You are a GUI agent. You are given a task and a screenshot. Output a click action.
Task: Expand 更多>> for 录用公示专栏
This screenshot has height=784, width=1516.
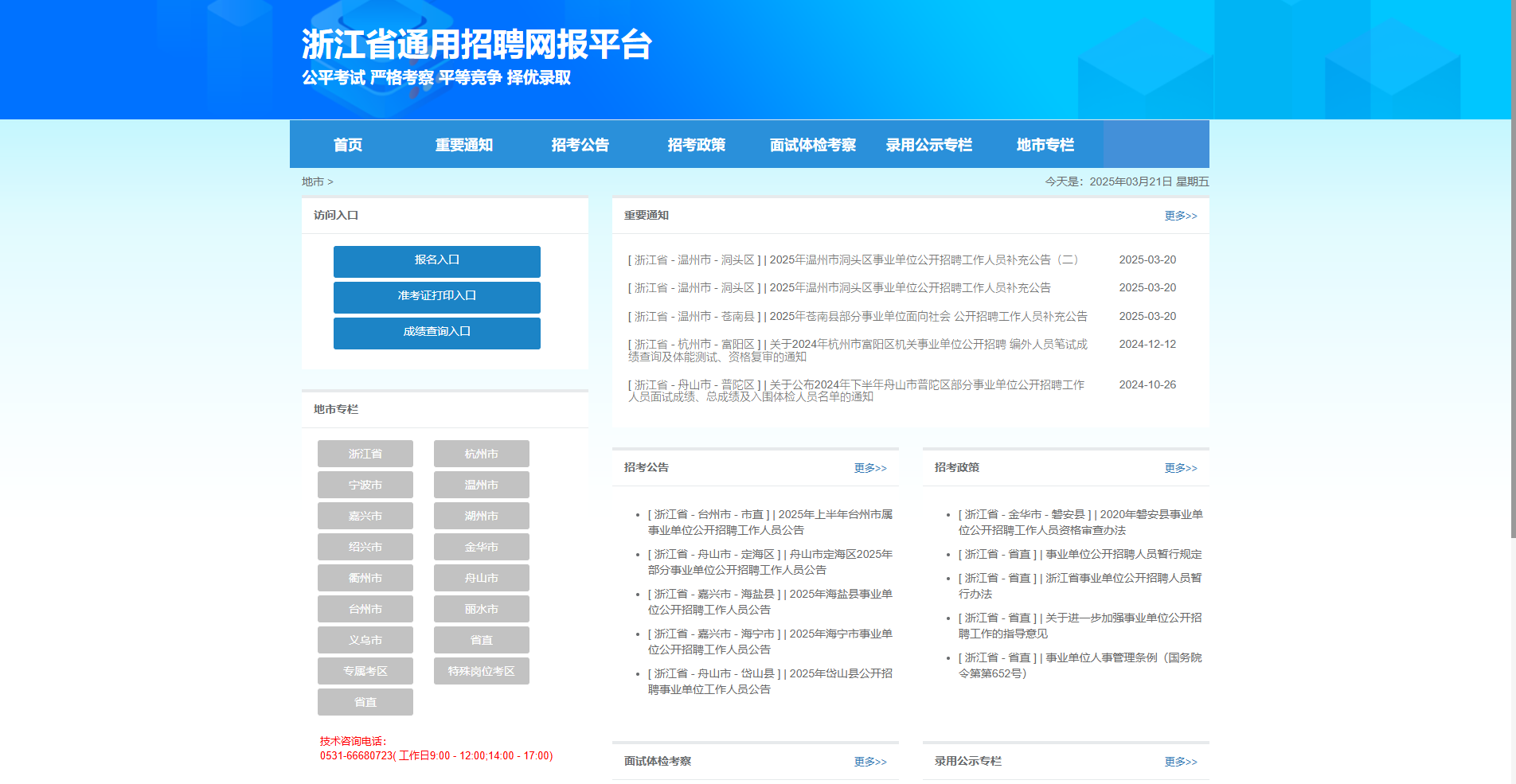(x=1181, y=761)
